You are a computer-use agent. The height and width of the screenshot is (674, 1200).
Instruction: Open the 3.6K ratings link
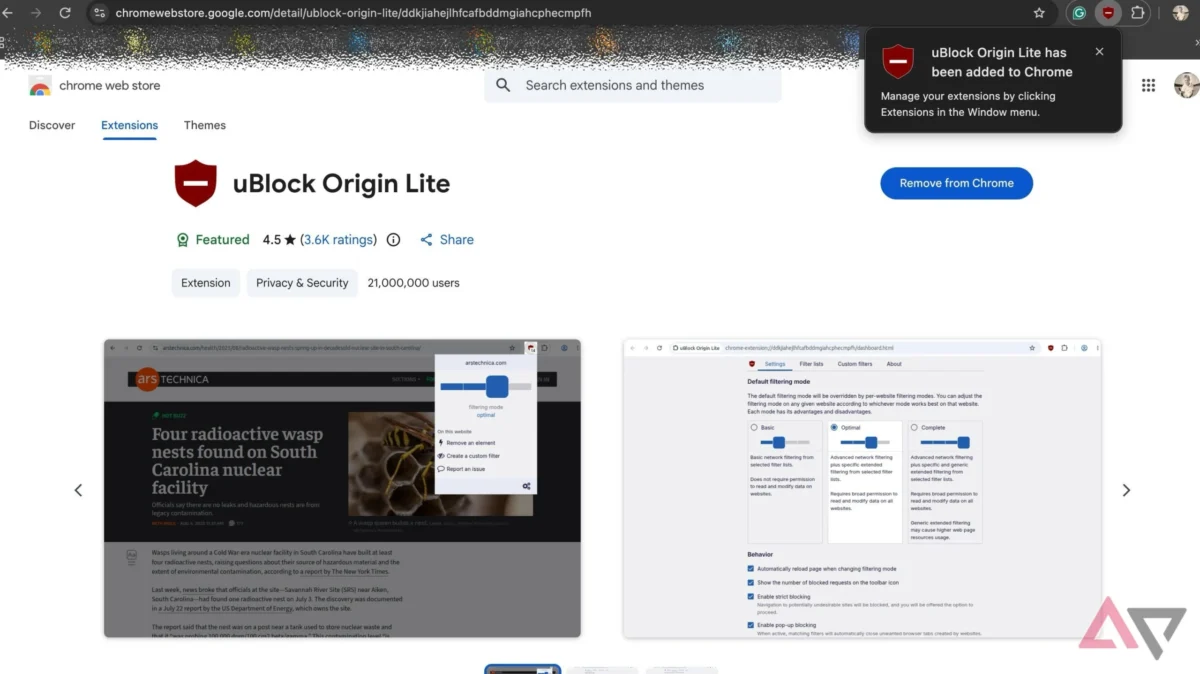339,240
